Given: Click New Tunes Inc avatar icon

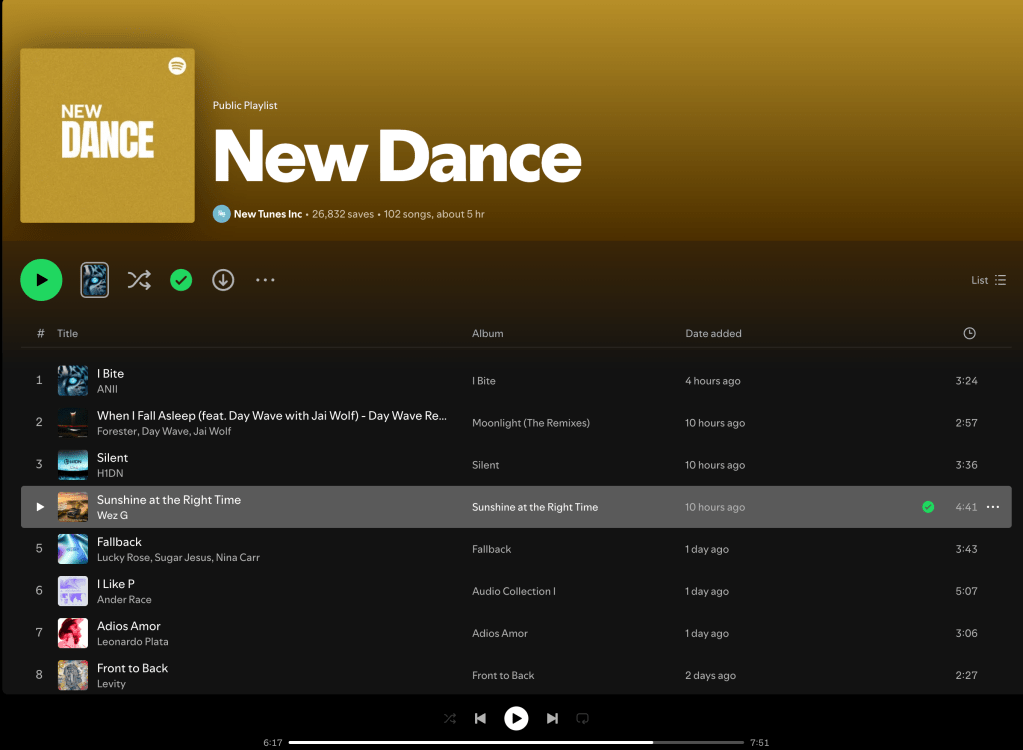Looking at the screenshot, I should click(x=222, y=214).
